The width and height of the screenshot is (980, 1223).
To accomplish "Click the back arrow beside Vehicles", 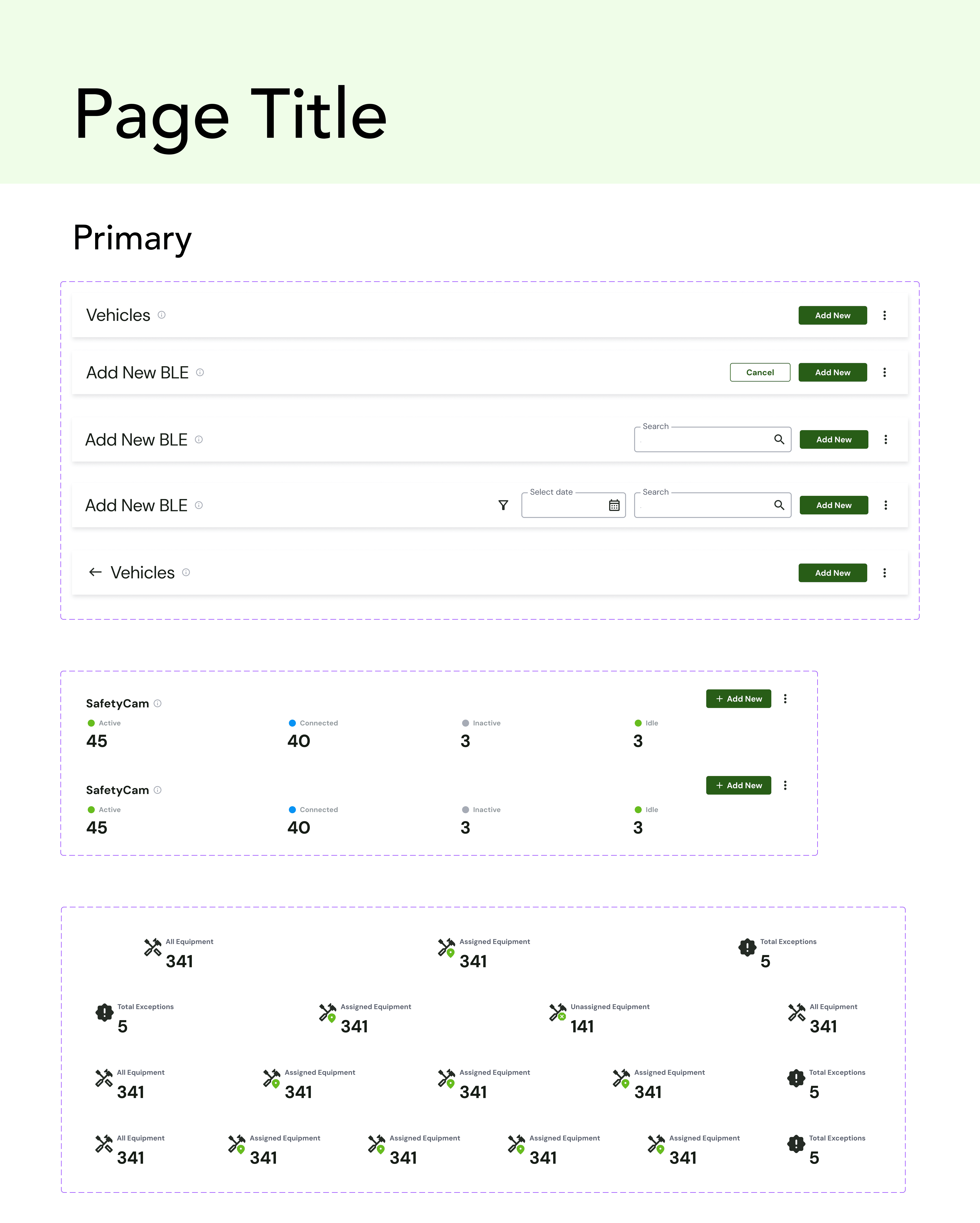I will pos(95,572).
